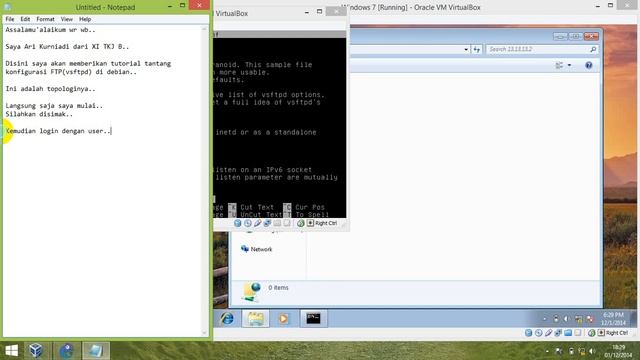Click Notepad scrollbar down arrow
The image size is (640, 360).
pos(204,333)
